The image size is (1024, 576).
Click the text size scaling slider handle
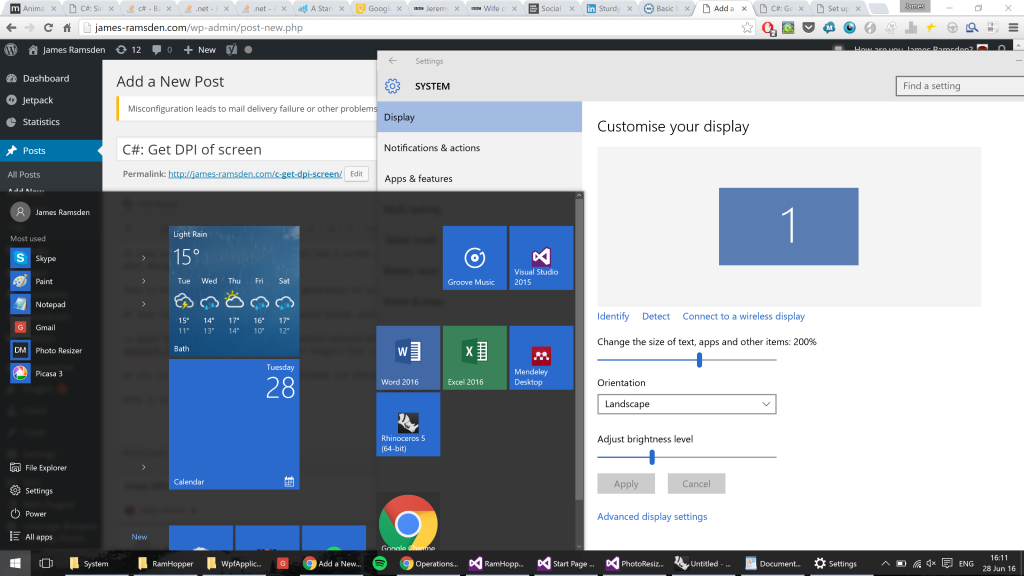click(699, 360)
